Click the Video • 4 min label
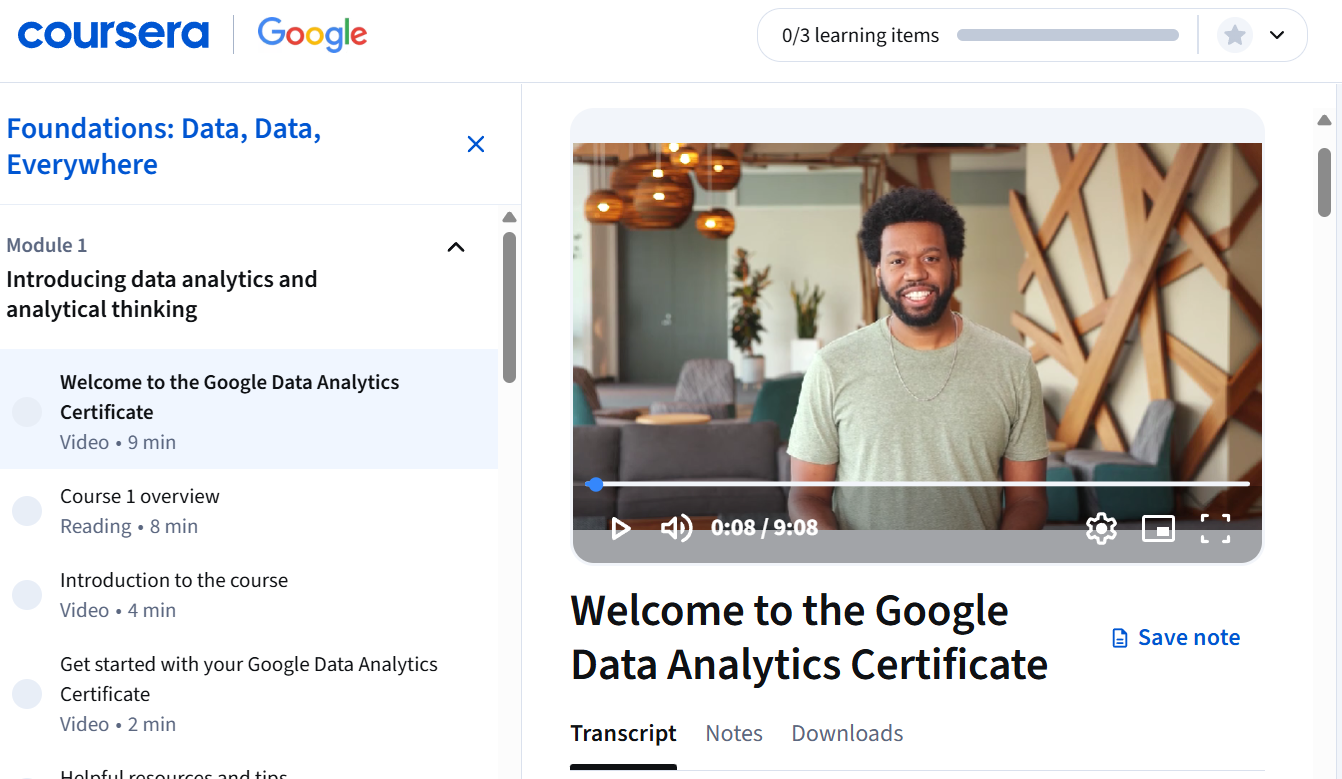The image size is (1342, 779). pyautogui.click(x=118, y=610)
